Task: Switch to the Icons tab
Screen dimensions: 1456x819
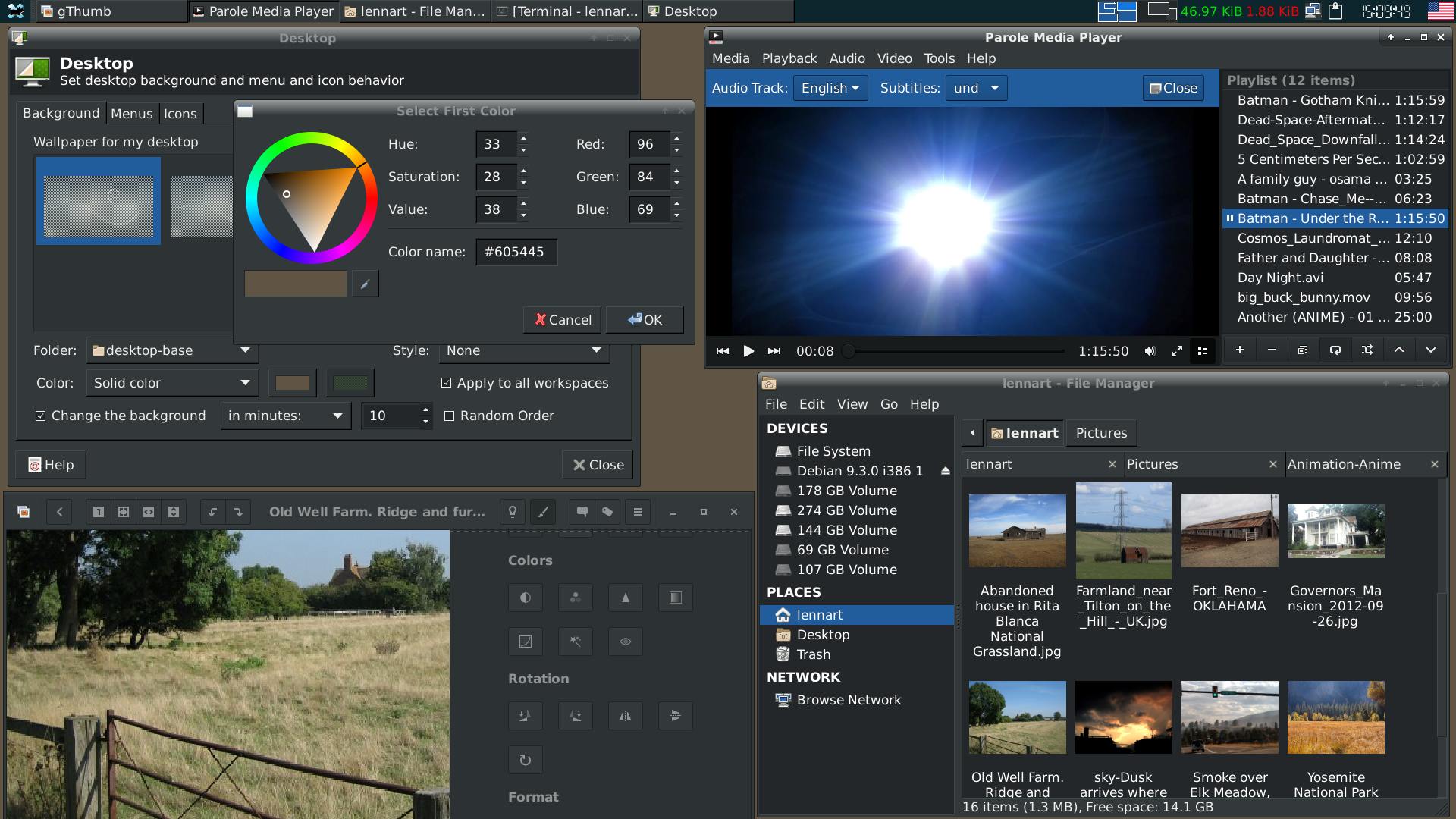Action: 180,114
